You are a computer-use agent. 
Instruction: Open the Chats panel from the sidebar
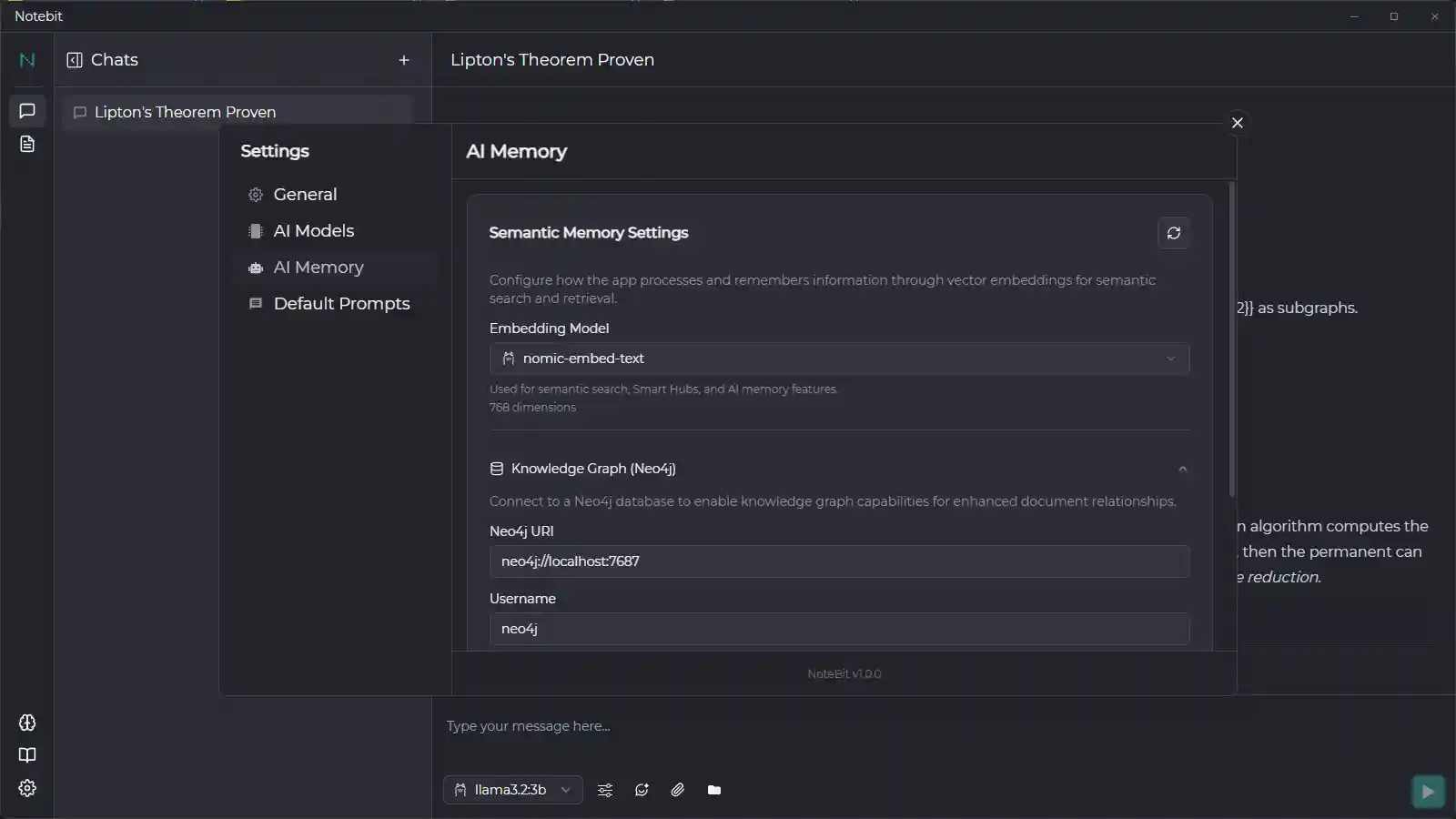point(26,111)
